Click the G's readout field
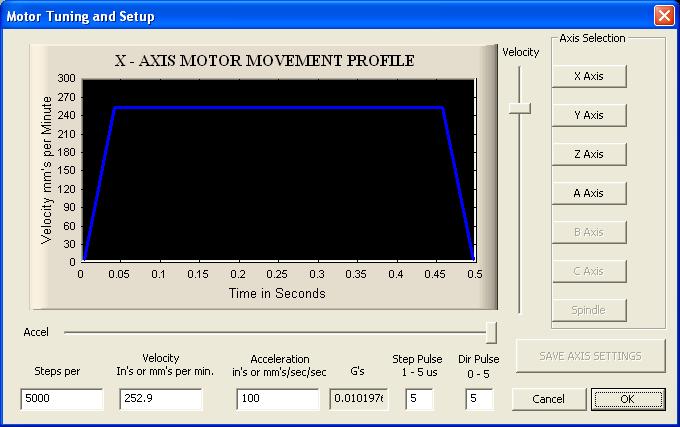This screenshot has width=680, height=427. pyautogui.click(x=358, y=399)
